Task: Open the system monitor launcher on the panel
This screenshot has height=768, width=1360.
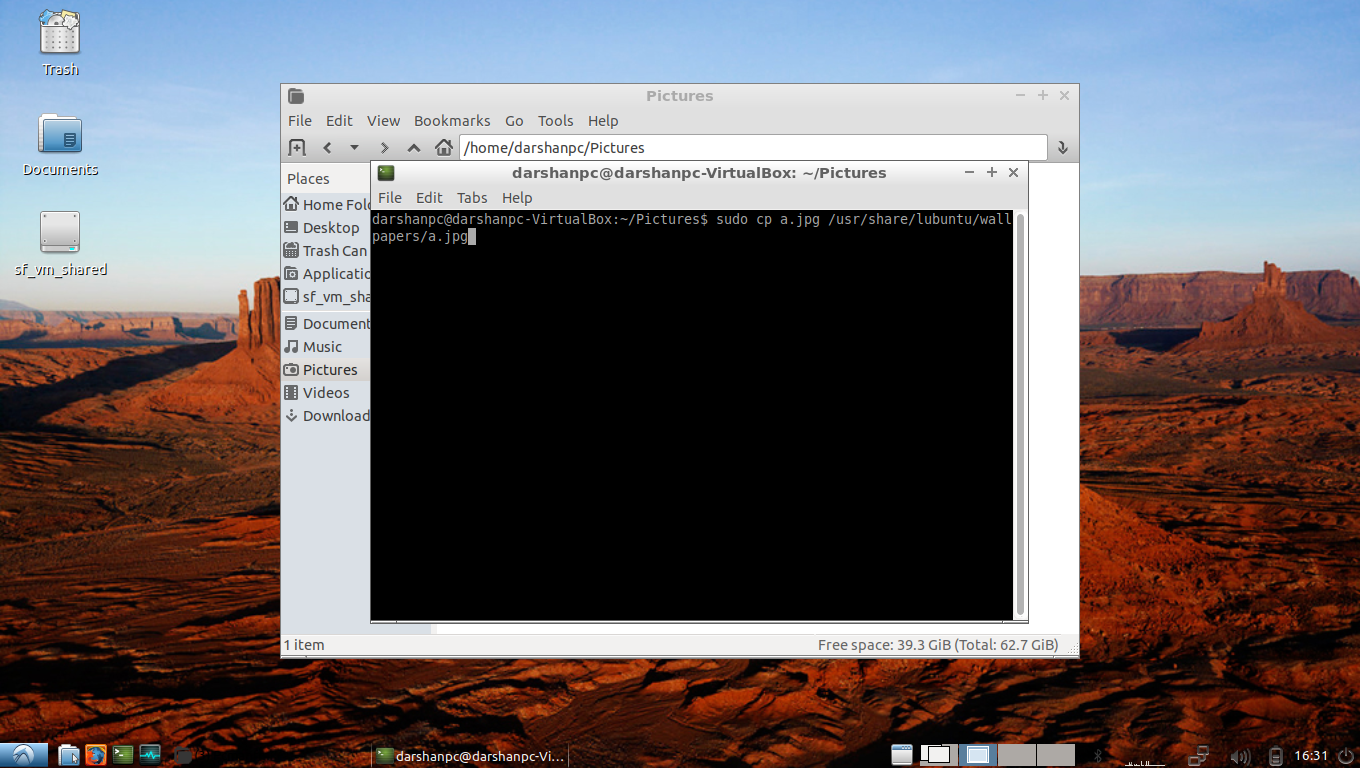Action: pyautogui.click(x=150, y=755)
